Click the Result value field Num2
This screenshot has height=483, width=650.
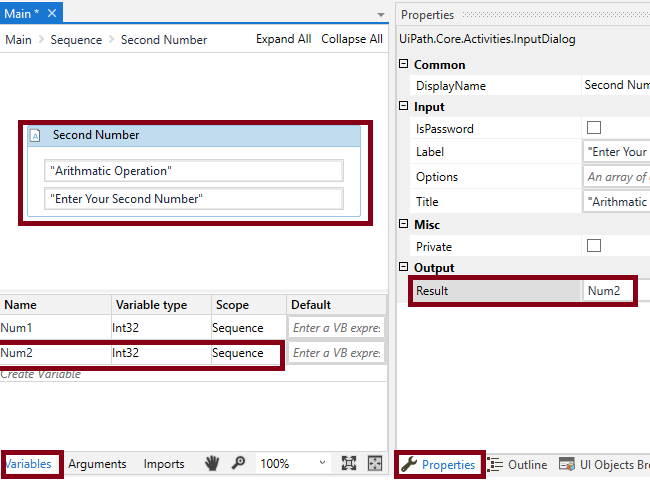[607, 291]
